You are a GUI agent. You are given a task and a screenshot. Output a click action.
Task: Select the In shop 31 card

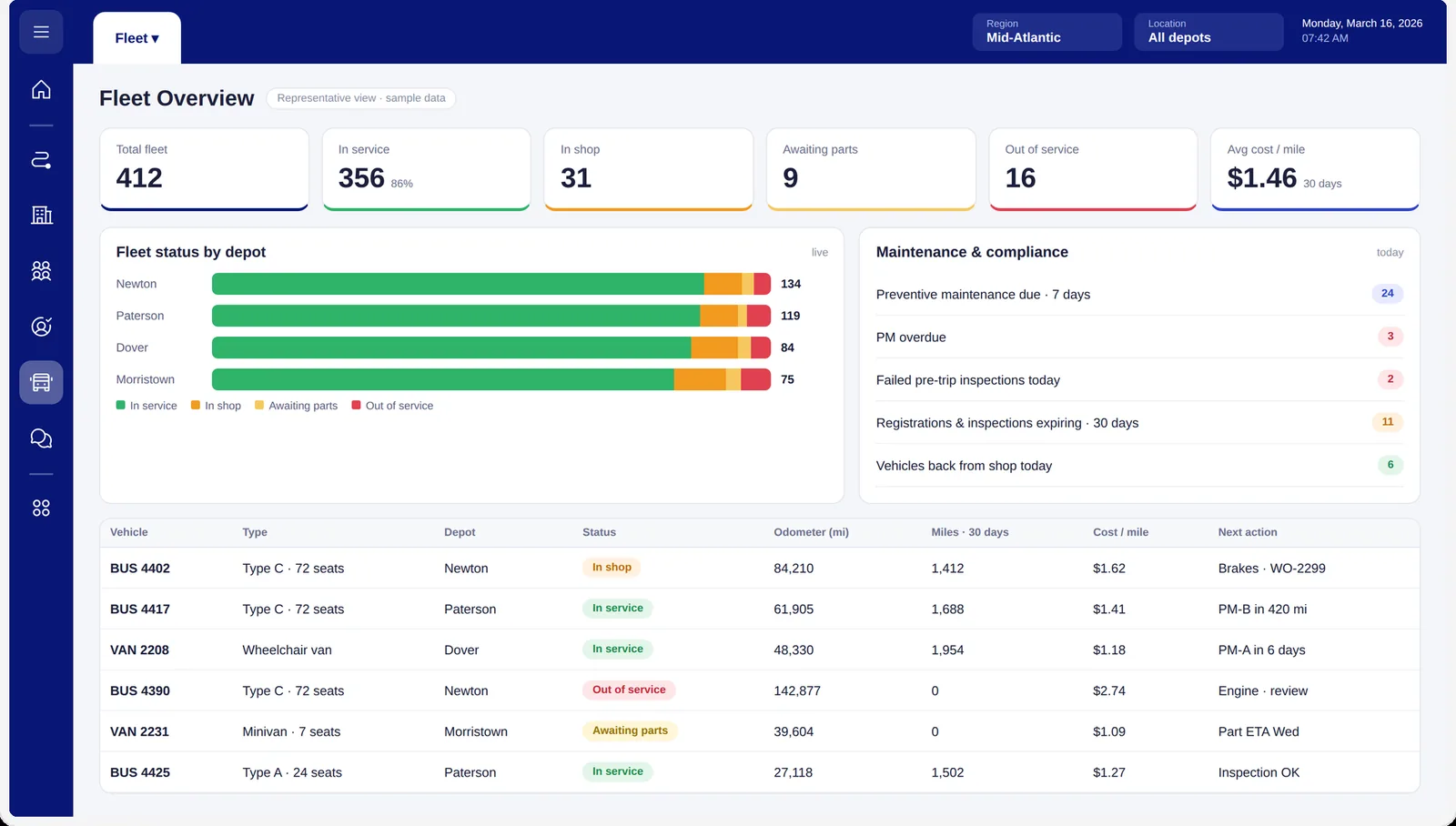pyautogui.click(x=649, y=169)
